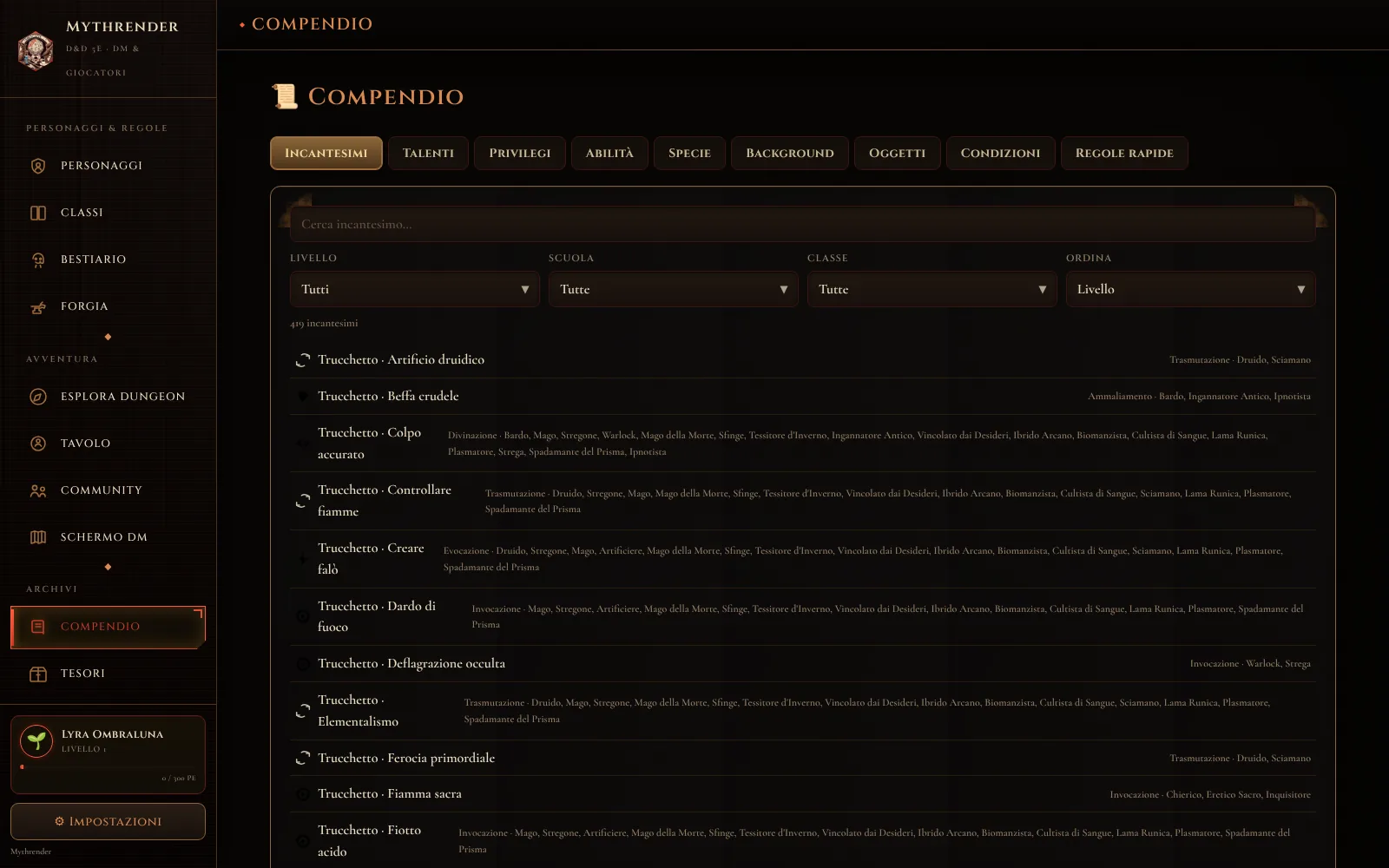Select the Regole Rapide tab
1389x868 pixels.
pos(1124,153)
